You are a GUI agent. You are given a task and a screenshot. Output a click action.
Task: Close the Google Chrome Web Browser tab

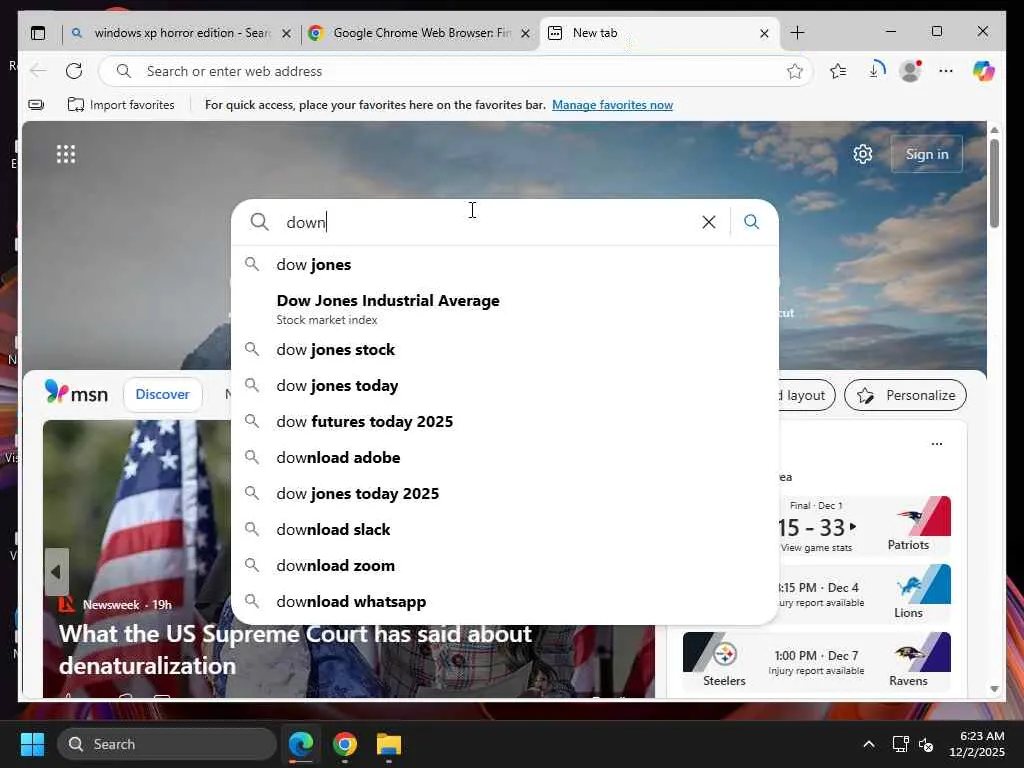(x=525, y=33)
